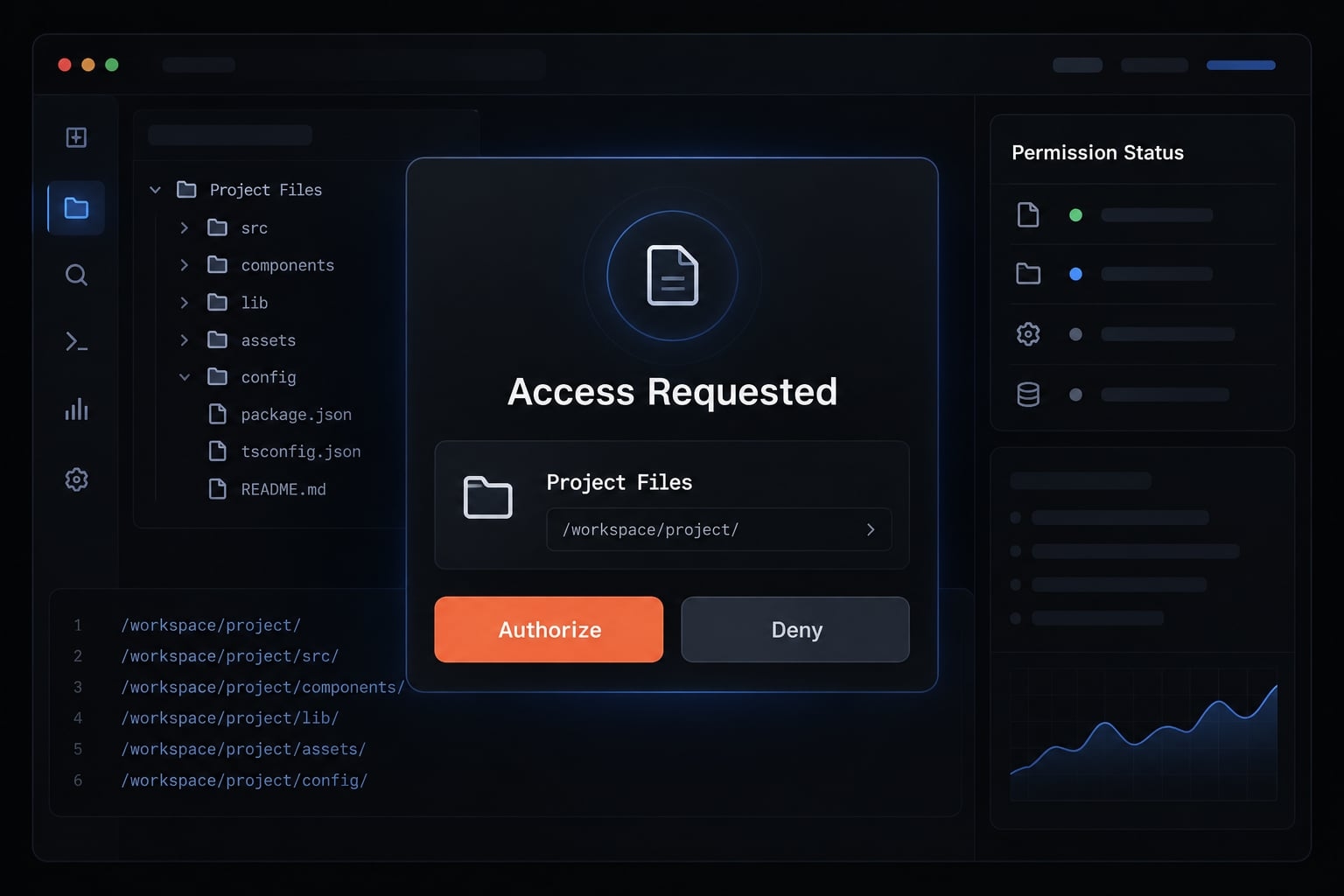The height and width of the screenshot is (896, 1344).
Task: Select README.md in the file tree
Action: pos(283,489)
